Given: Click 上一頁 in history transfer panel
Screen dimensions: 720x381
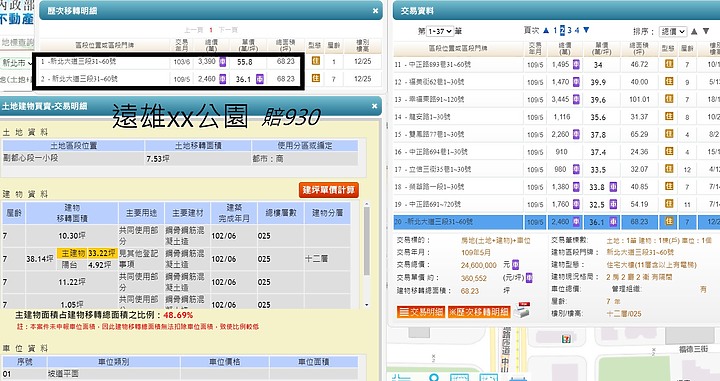Looking at the screenshot, I should (193, 30).
